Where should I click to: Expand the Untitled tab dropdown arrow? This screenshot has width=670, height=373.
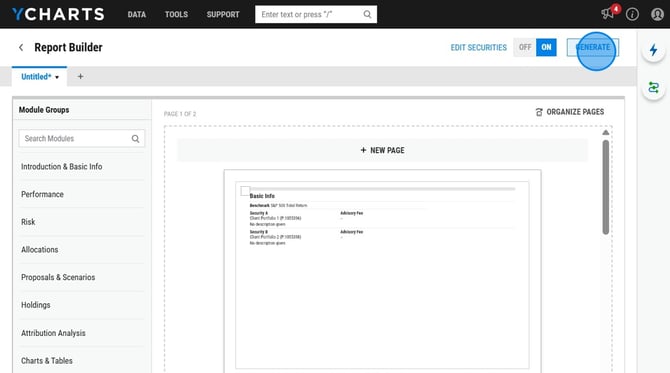point(57,77)
